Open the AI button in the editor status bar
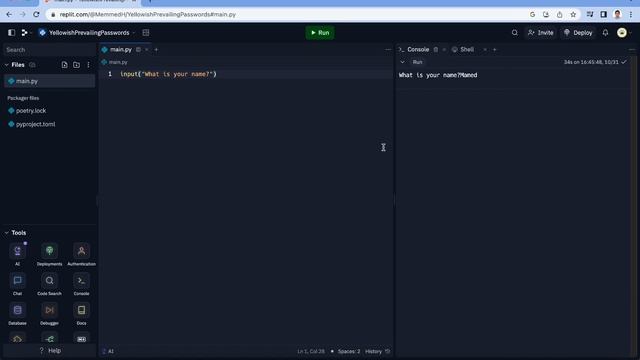This screenshot has width=640, height=360. pyautogui.click(x=108, y=351)
